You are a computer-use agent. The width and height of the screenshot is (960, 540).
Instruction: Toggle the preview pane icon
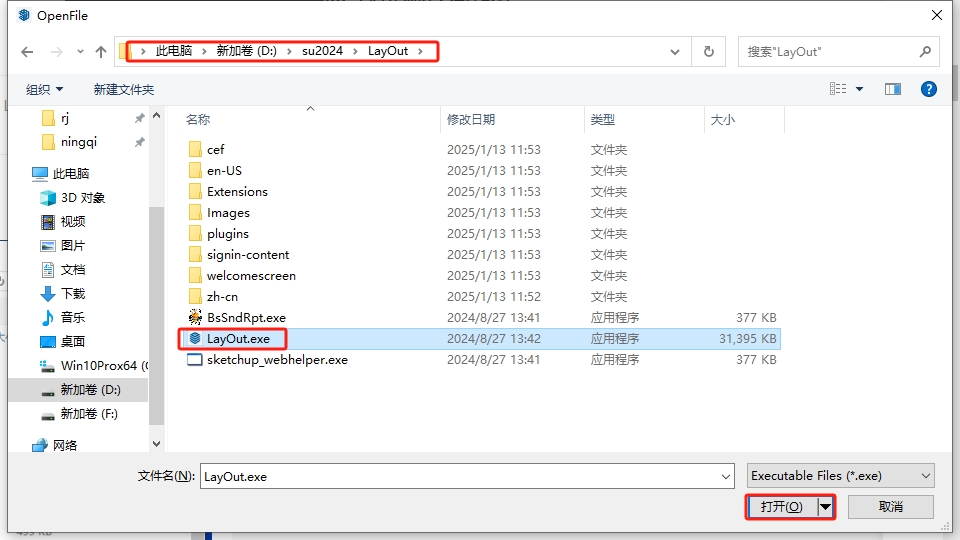[x=893, y=89]
